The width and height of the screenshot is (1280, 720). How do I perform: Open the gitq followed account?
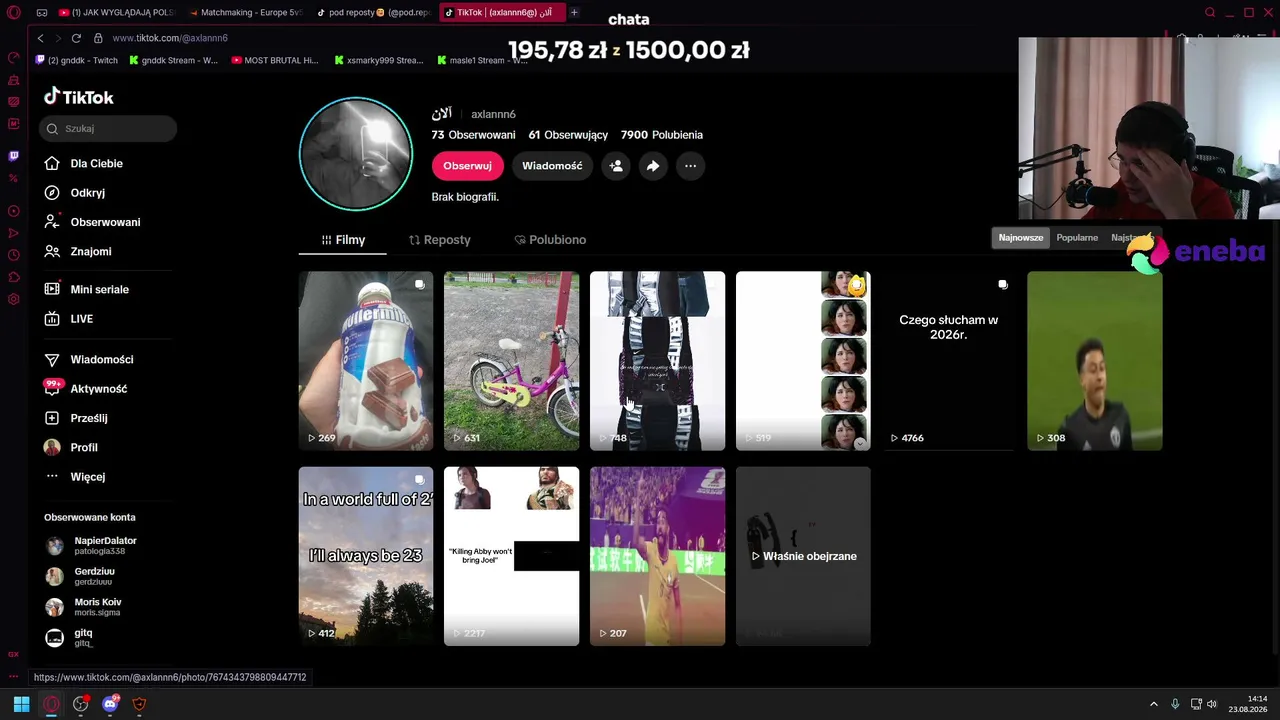(x=69, y=637)
